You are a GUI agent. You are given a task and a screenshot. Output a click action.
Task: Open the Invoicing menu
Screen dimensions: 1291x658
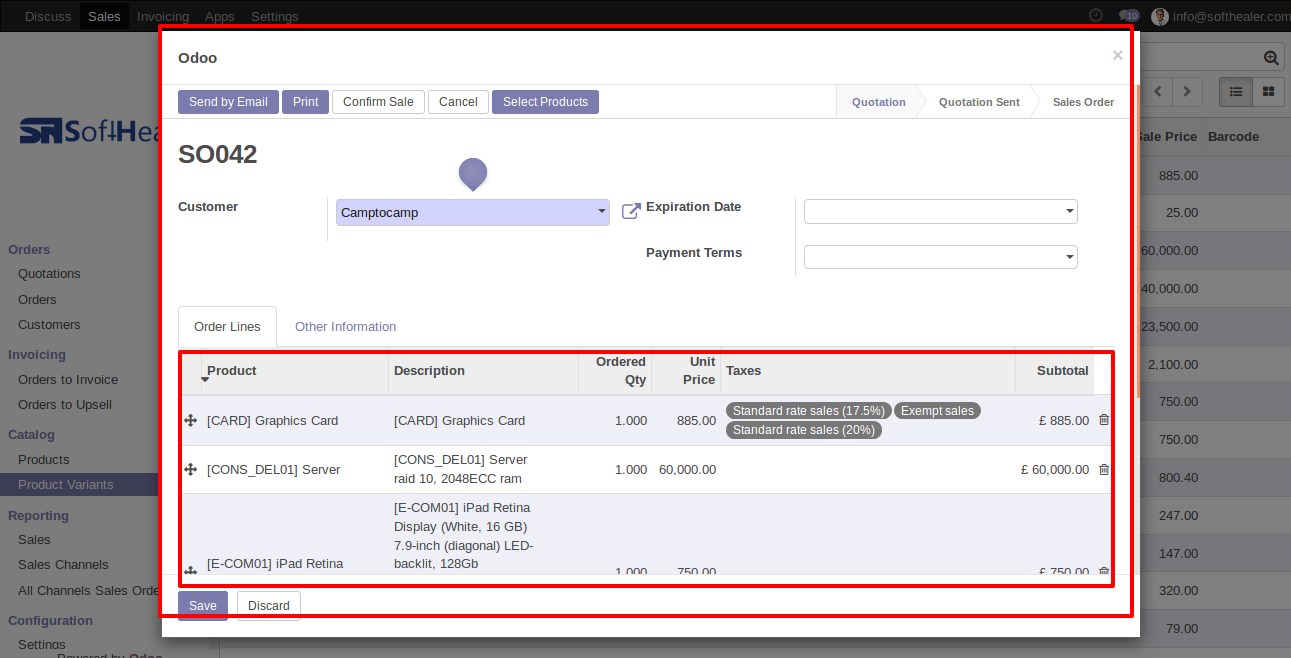point(163,16)
